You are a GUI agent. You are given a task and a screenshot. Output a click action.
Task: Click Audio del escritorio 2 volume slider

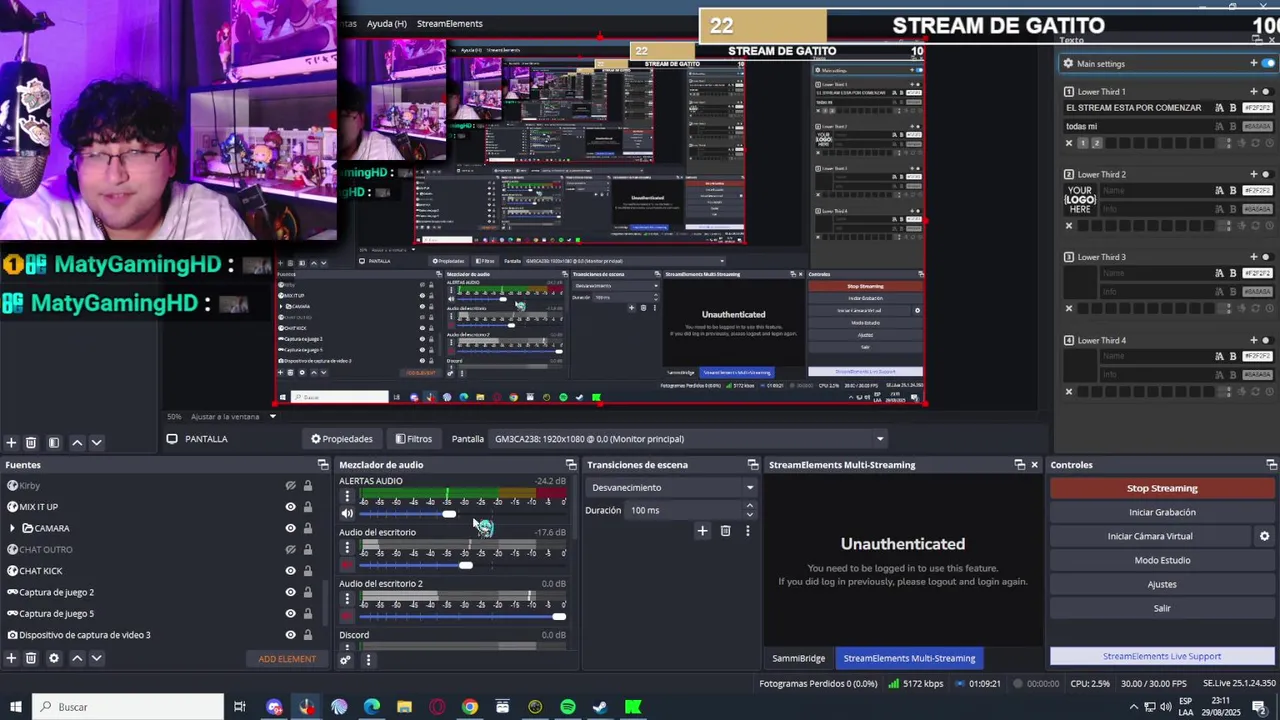462,616
